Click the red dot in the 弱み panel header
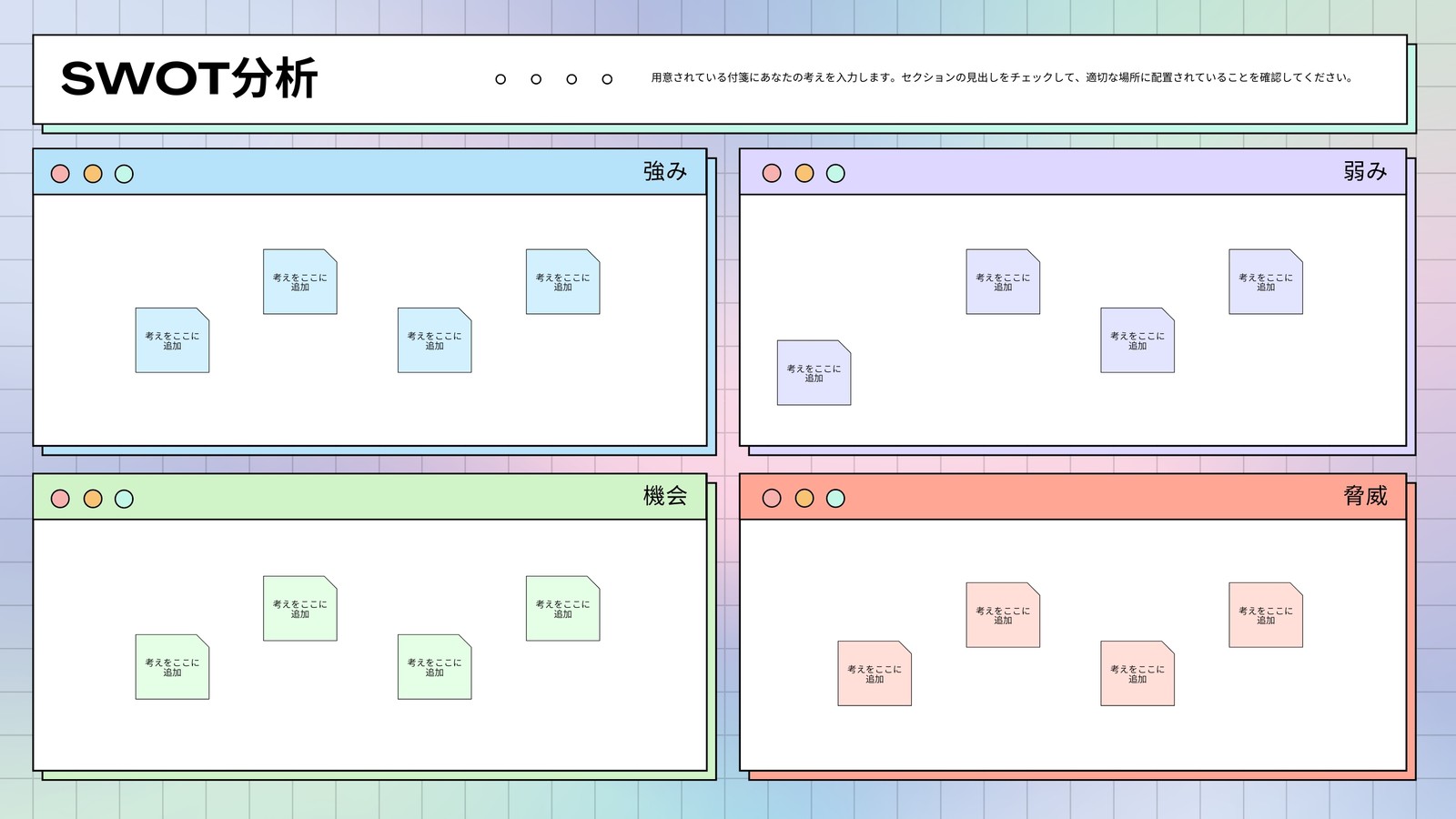Screen dimensions: 1456x819 (x=772, y=173)
